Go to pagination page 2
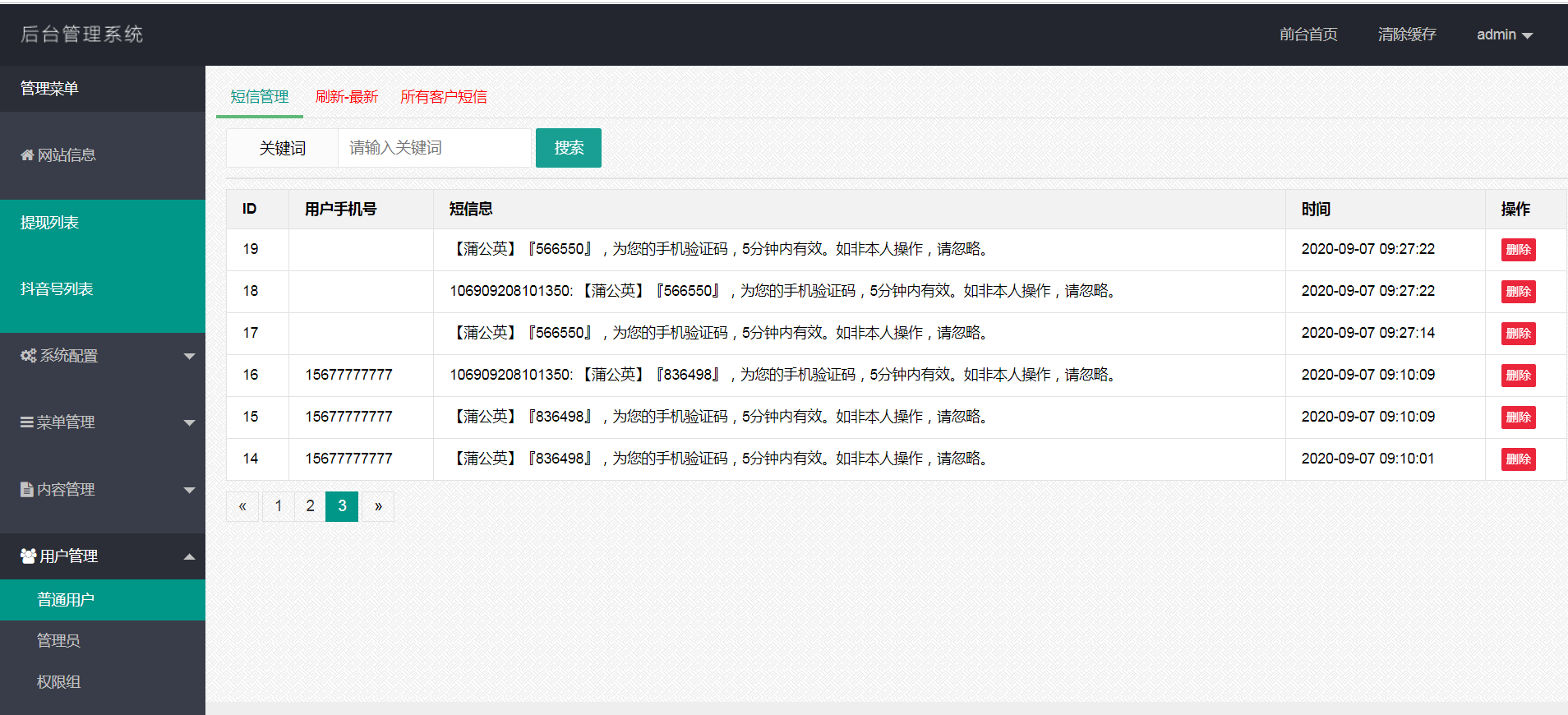 coord(310,506)
